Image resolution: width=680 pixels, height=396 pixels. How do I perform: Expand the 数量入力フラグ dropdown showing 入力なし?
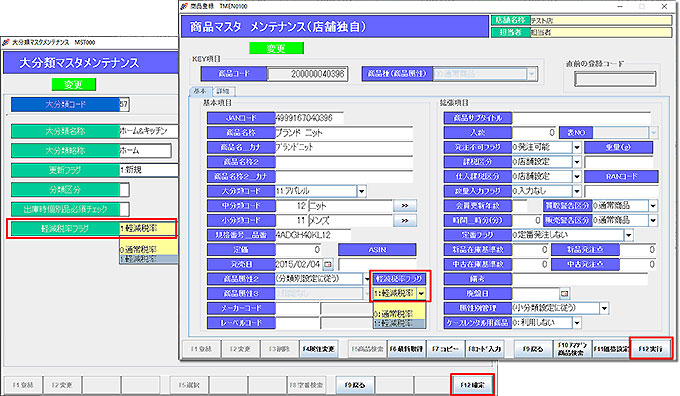click(576, 191)
